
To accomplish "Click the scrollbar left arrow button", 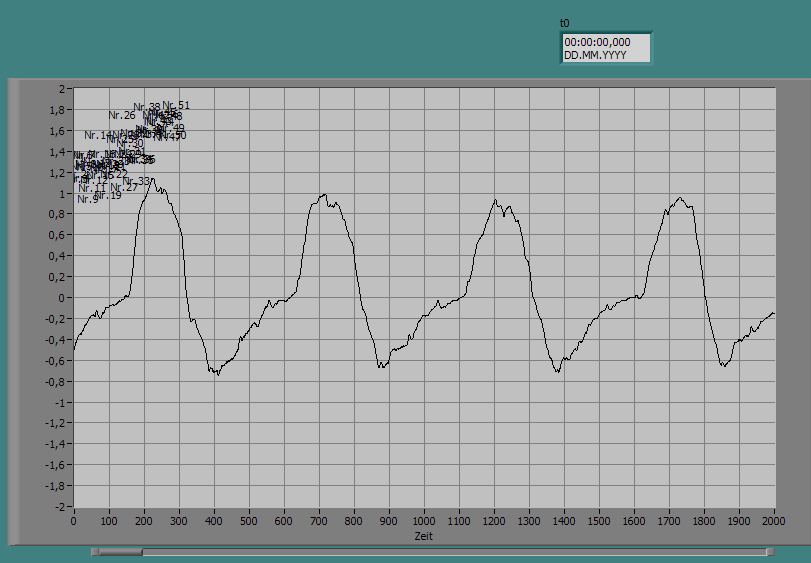I will pos(95,552).
